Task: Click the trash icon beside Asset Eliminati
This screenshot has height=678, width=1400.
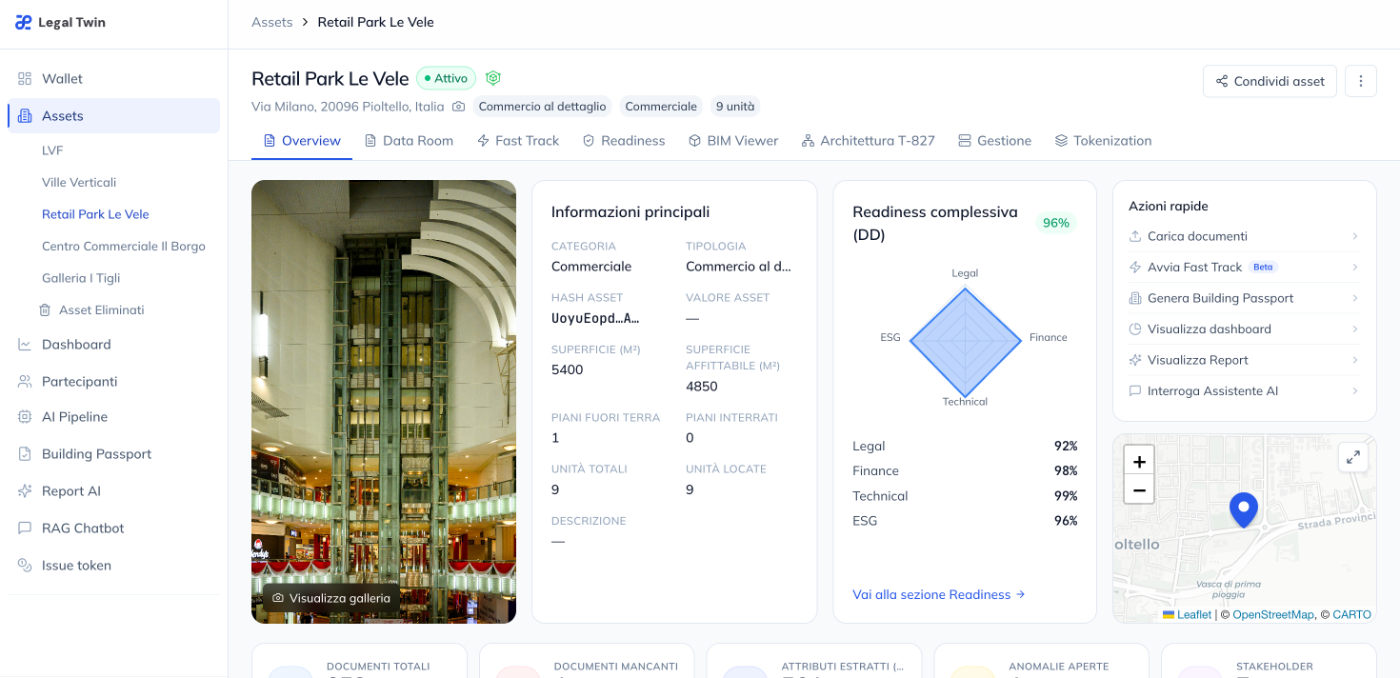Action: click(45, 310)
